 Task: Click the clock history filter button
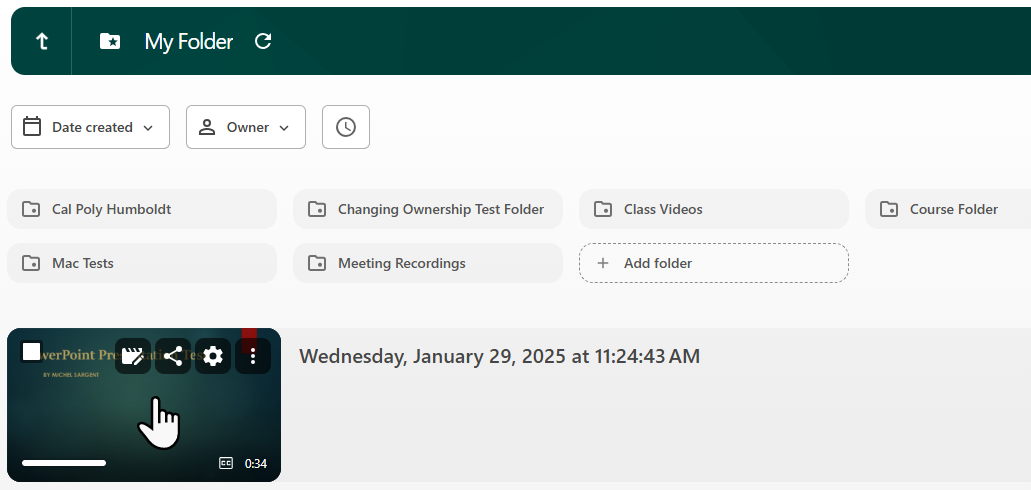coord(346,127)
